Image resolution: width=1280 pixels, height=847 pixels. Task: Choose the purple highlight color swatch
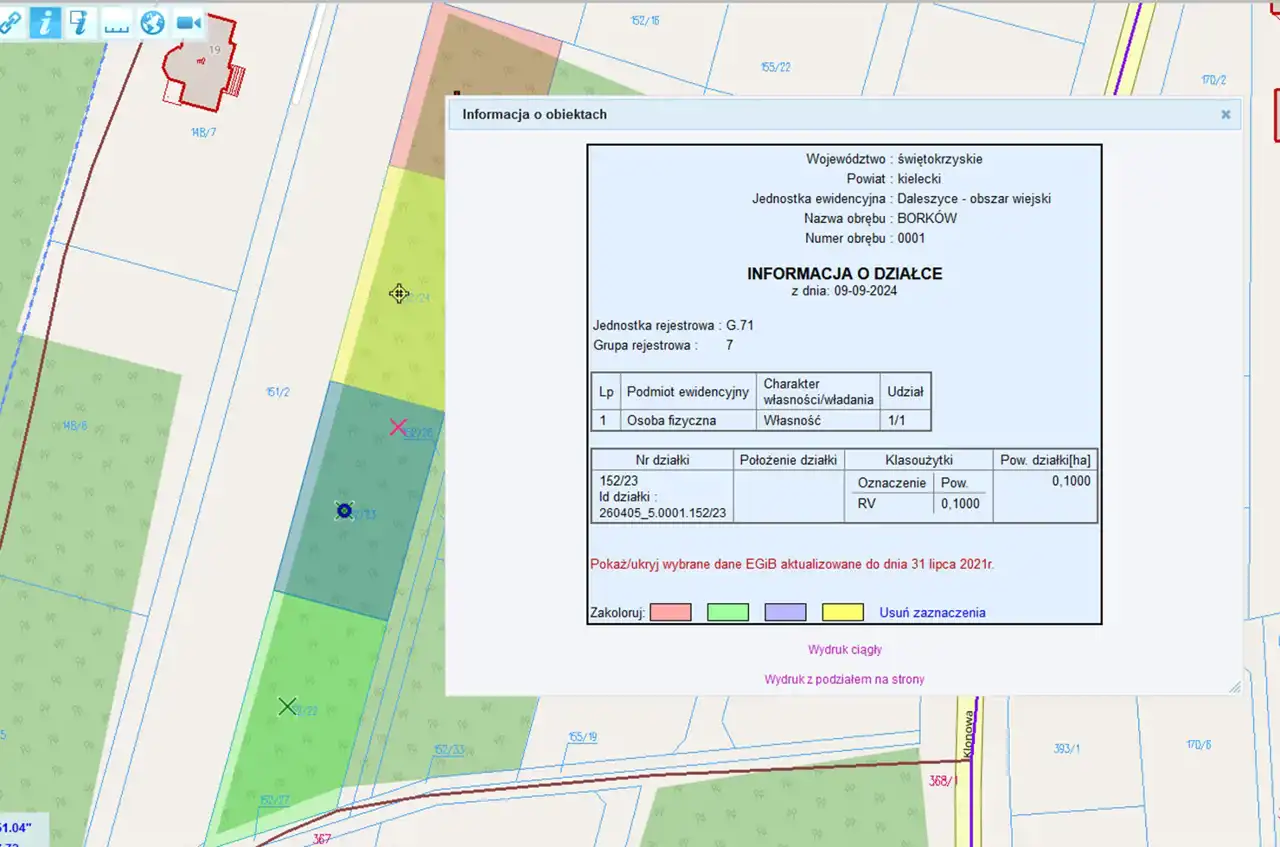(x=785, y=612)
